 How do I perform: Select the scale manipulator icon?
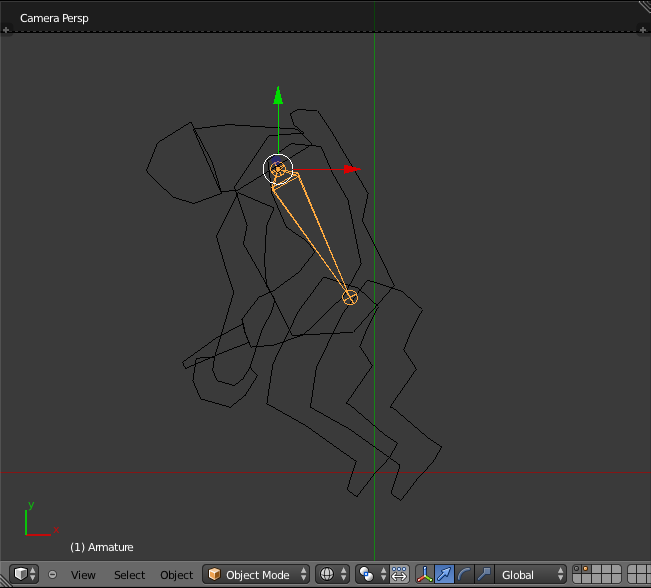tap(485, 575)
